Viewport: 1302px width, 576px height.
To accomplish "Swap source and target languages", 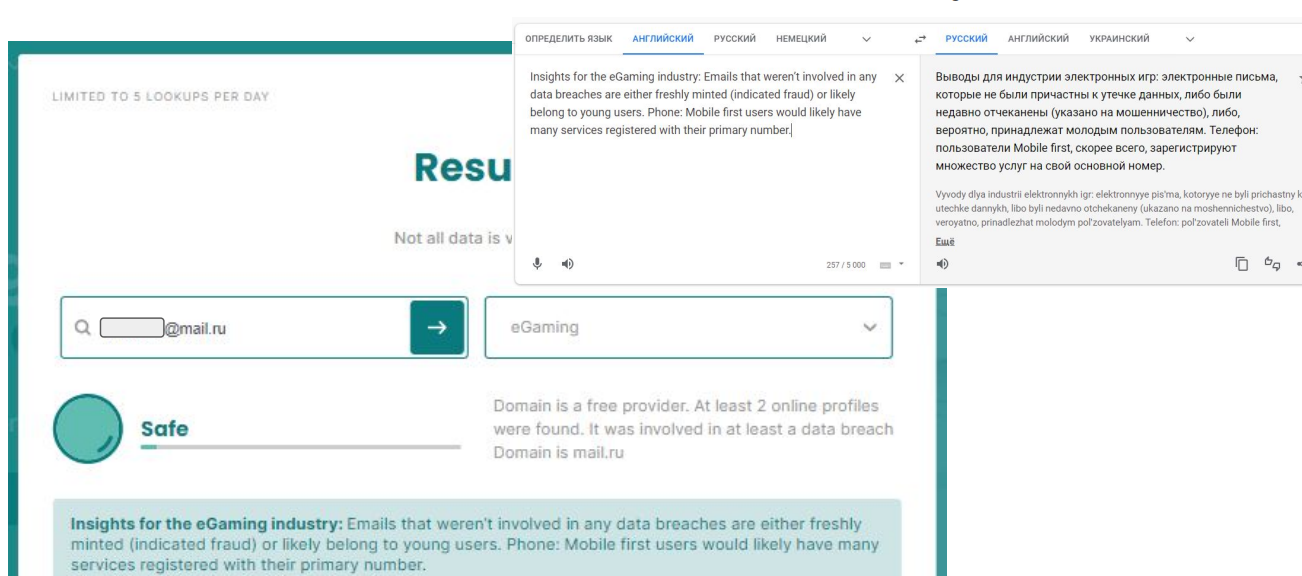I will (920, 39).
